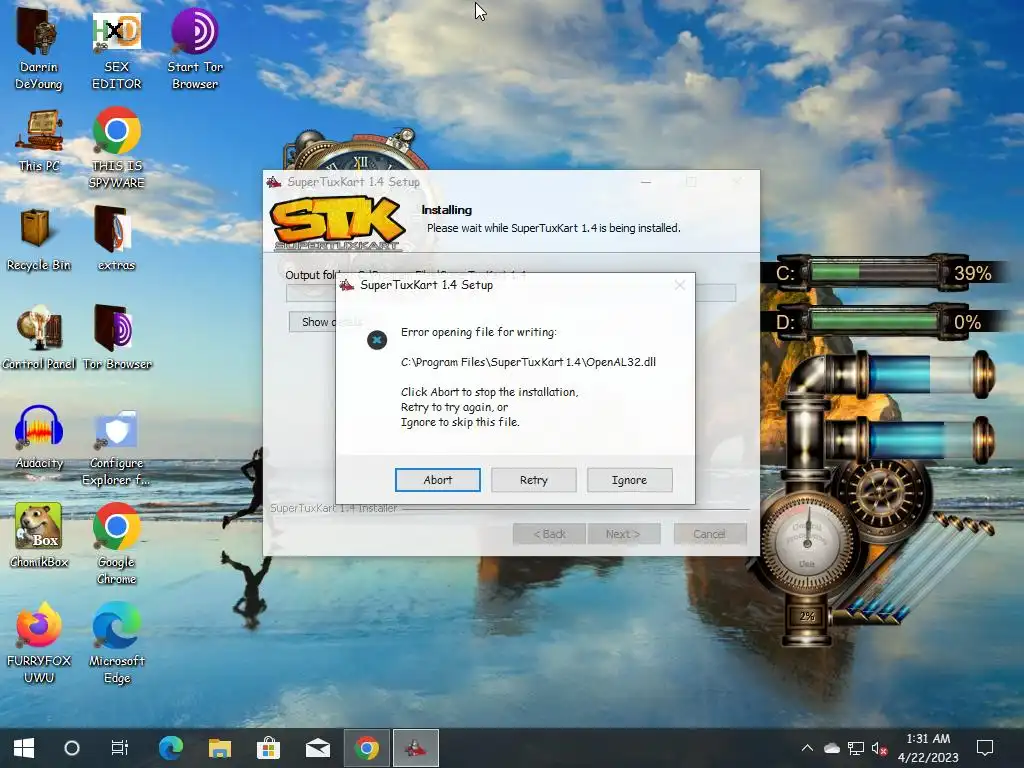Launch Audacity from the desktop
The image size is (1024, 768).
tap(39, 438)
